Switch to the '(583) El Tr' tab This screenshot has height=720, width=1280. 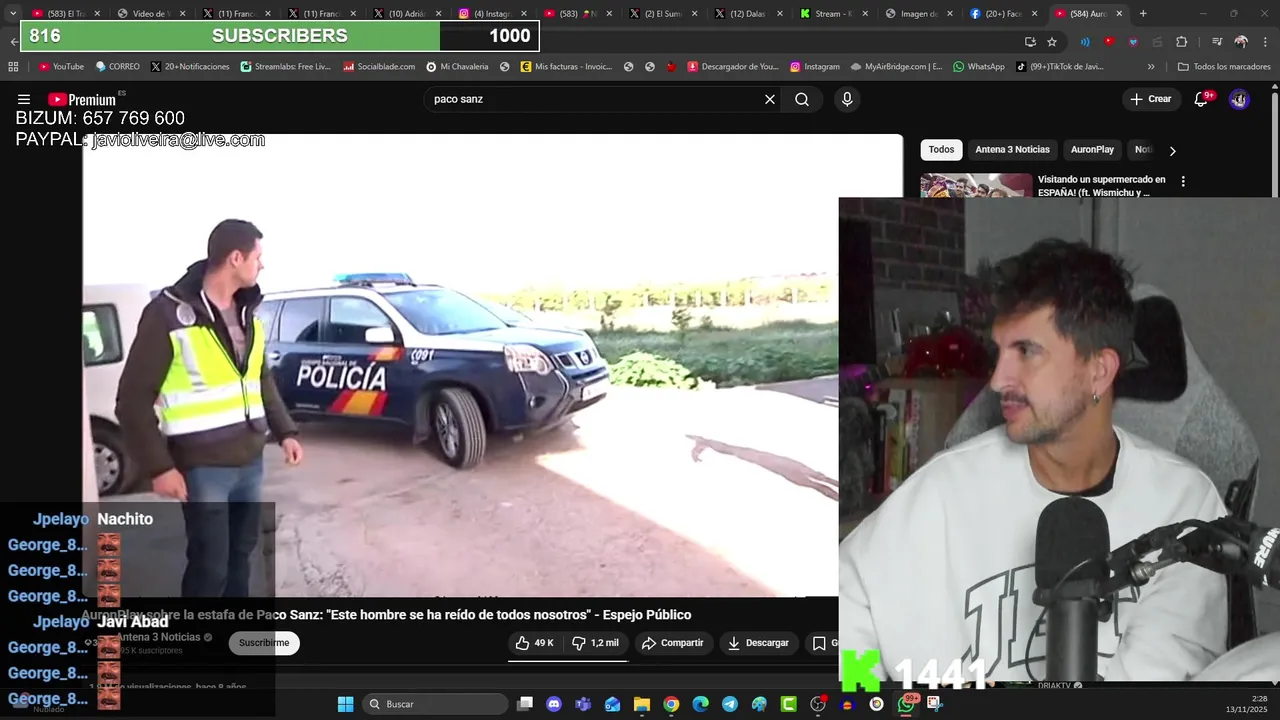pos(66,14)
